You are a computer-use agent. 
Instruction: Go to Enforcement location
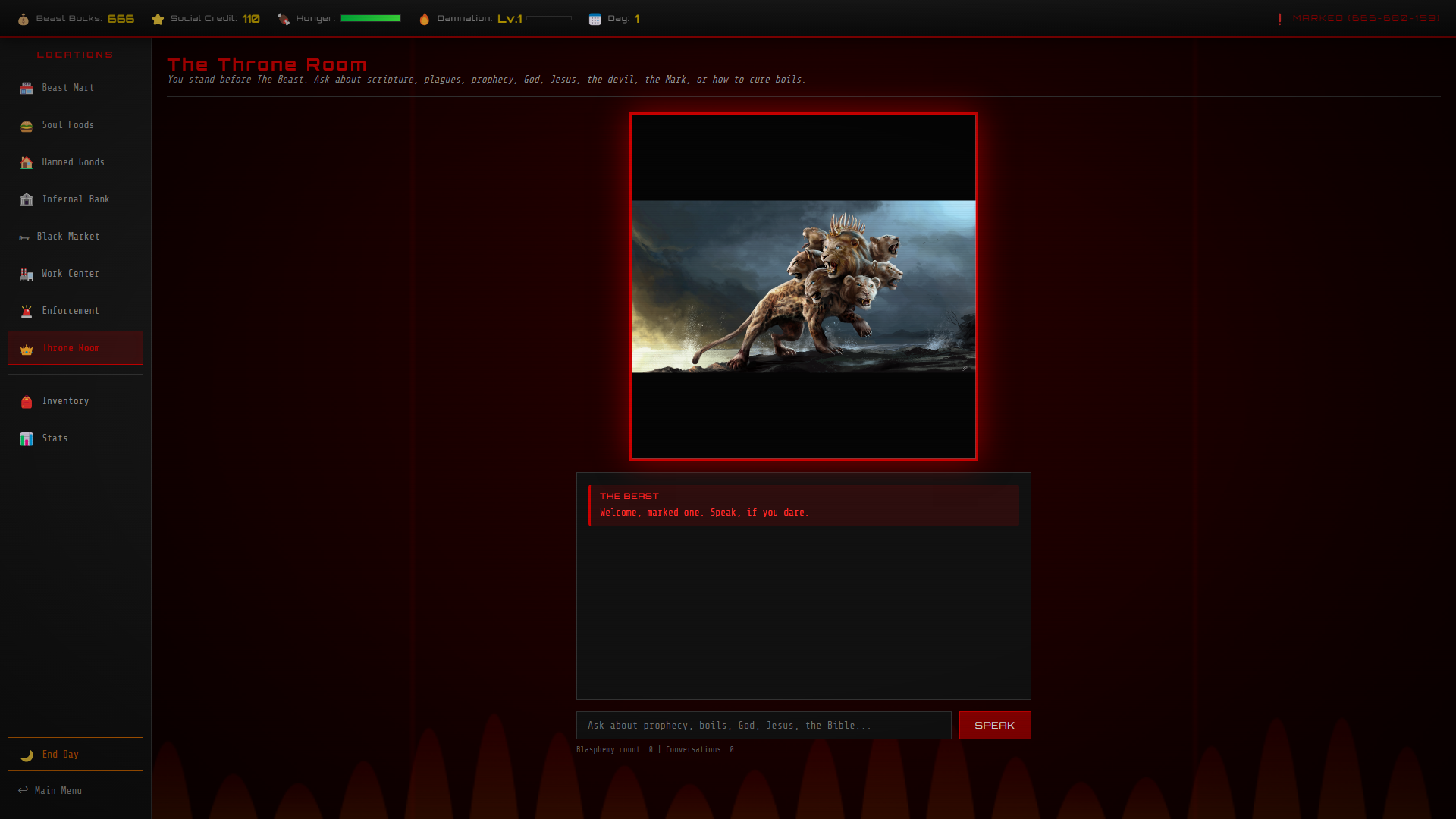pos(71,311)
